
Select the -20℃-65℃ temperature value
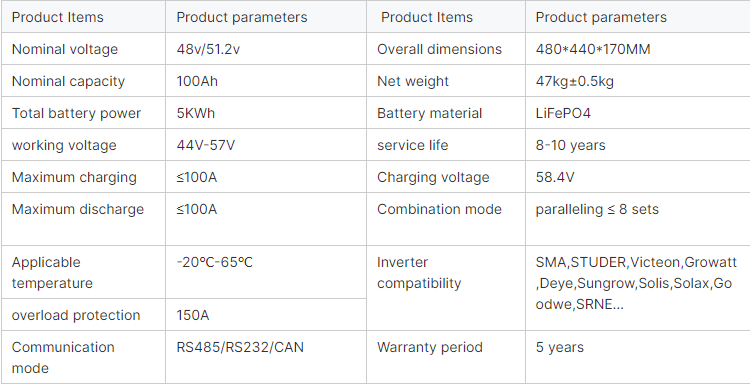(214, 262)
